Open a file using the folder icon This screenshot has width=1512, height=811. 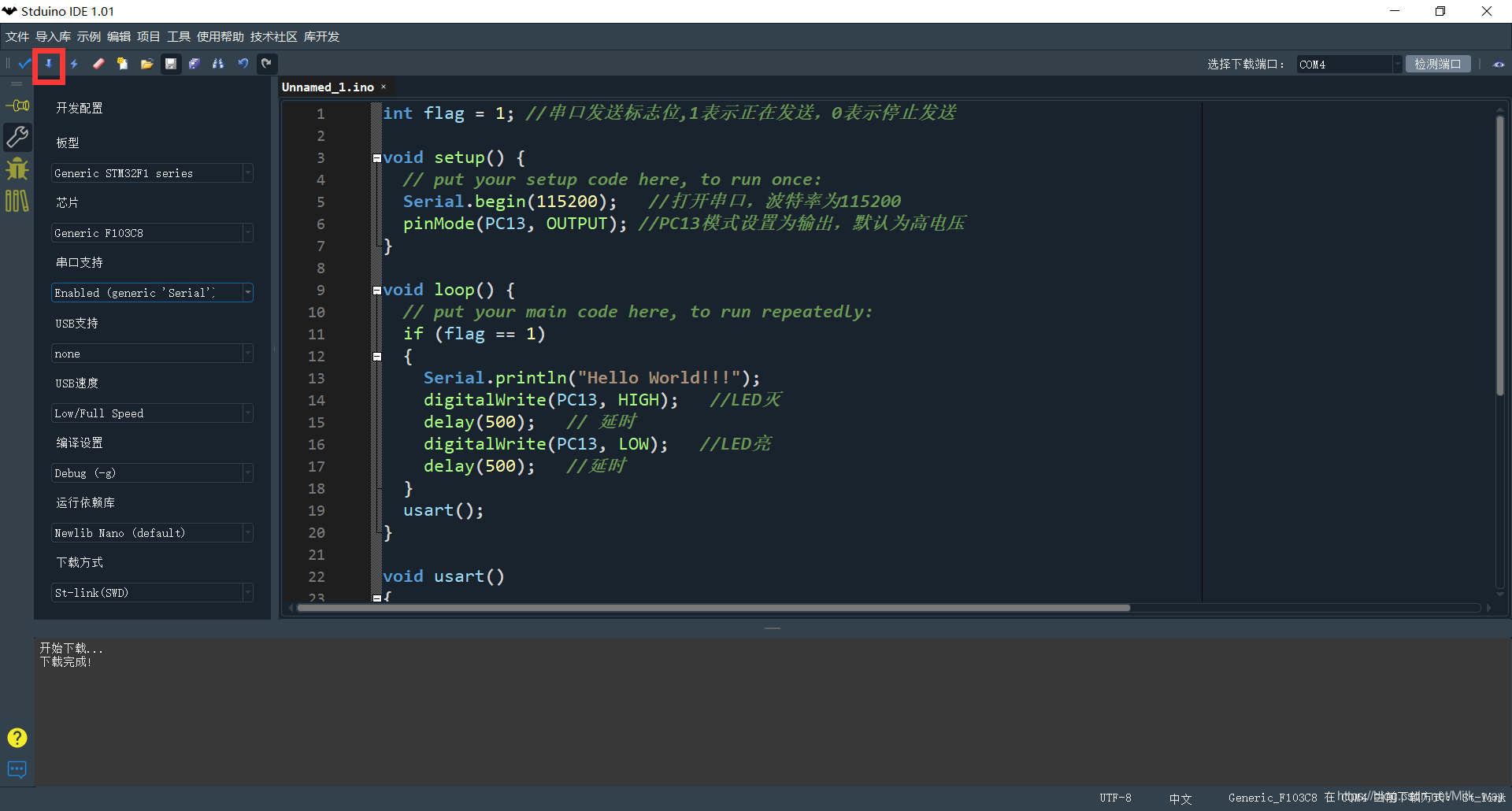pos(146,64)
